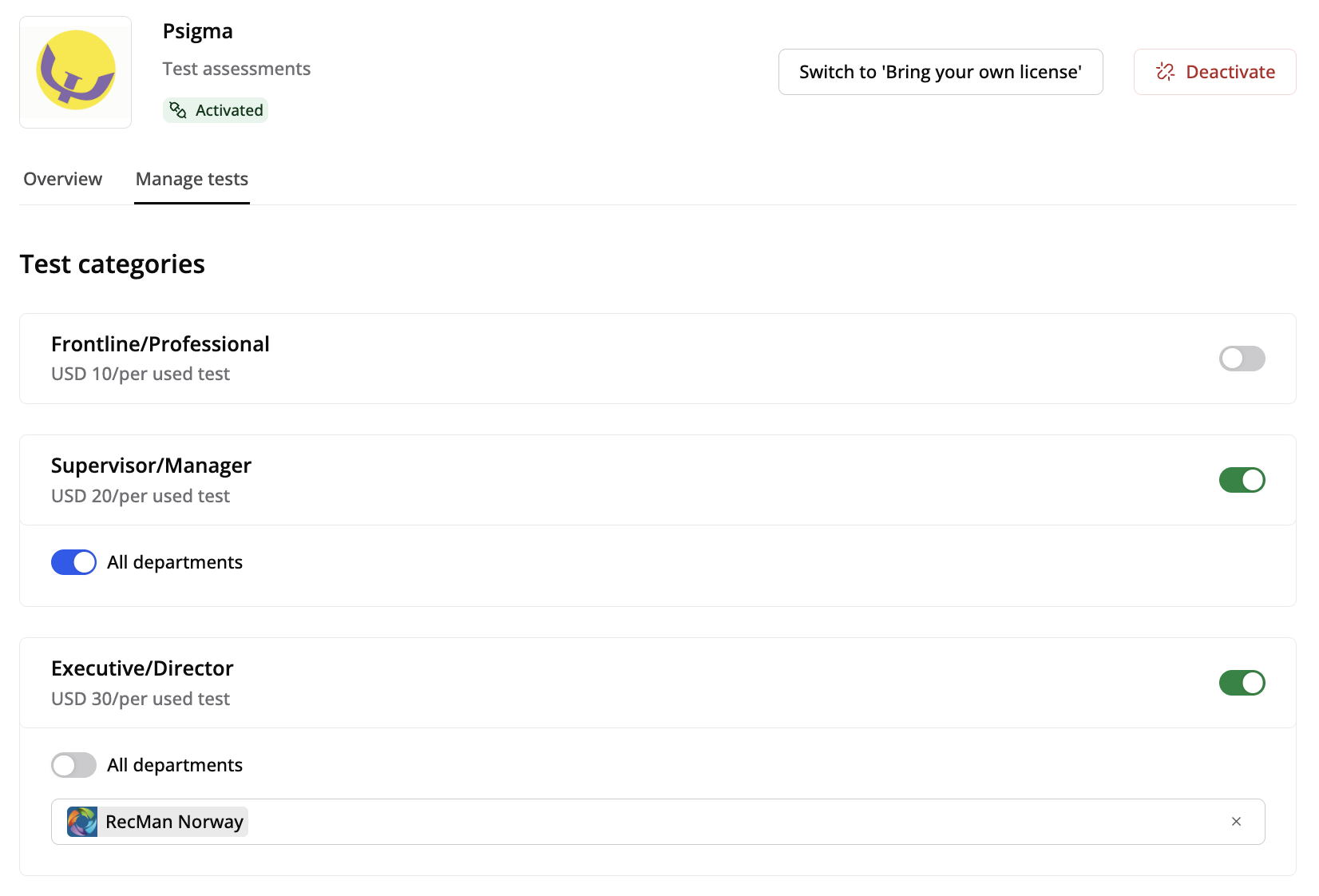
Task: Click the Psigma title text
Action: 198,31
